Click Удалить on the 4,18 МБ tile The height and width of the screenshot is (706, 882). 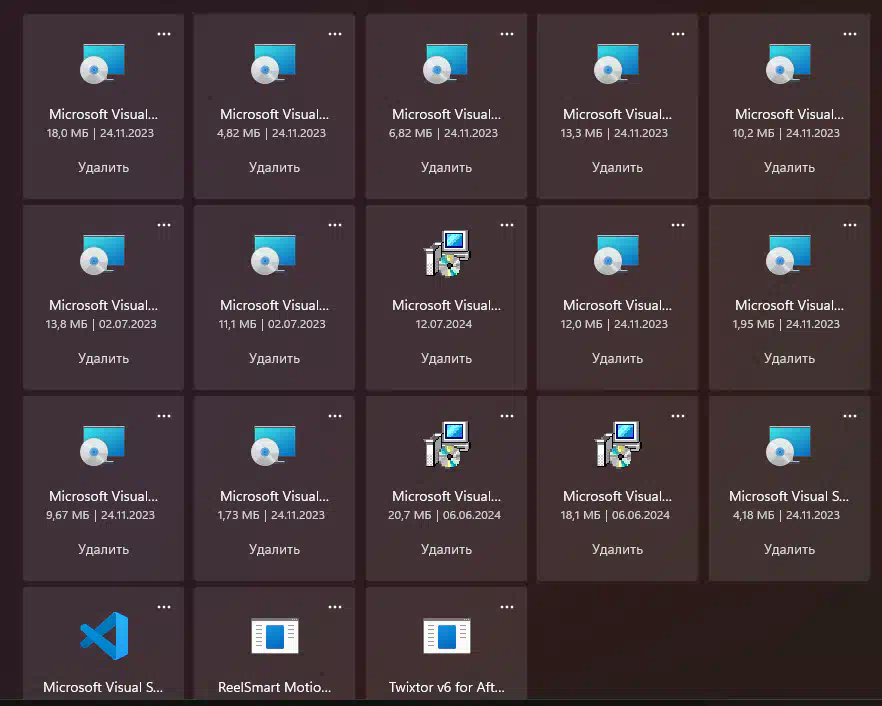pos(790,550)
